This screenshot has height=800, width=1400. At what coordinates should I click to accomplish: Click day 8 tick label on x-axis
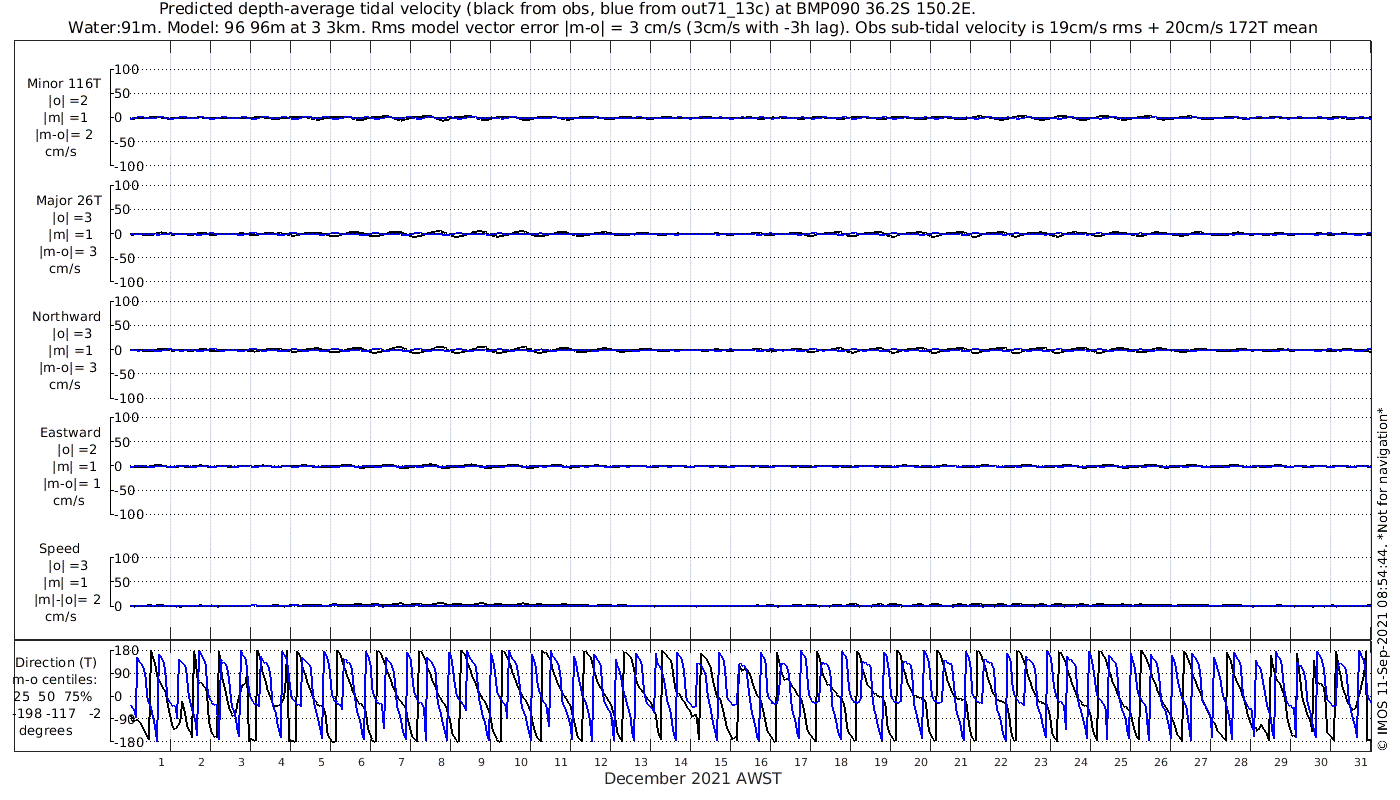tap(441, 762)
